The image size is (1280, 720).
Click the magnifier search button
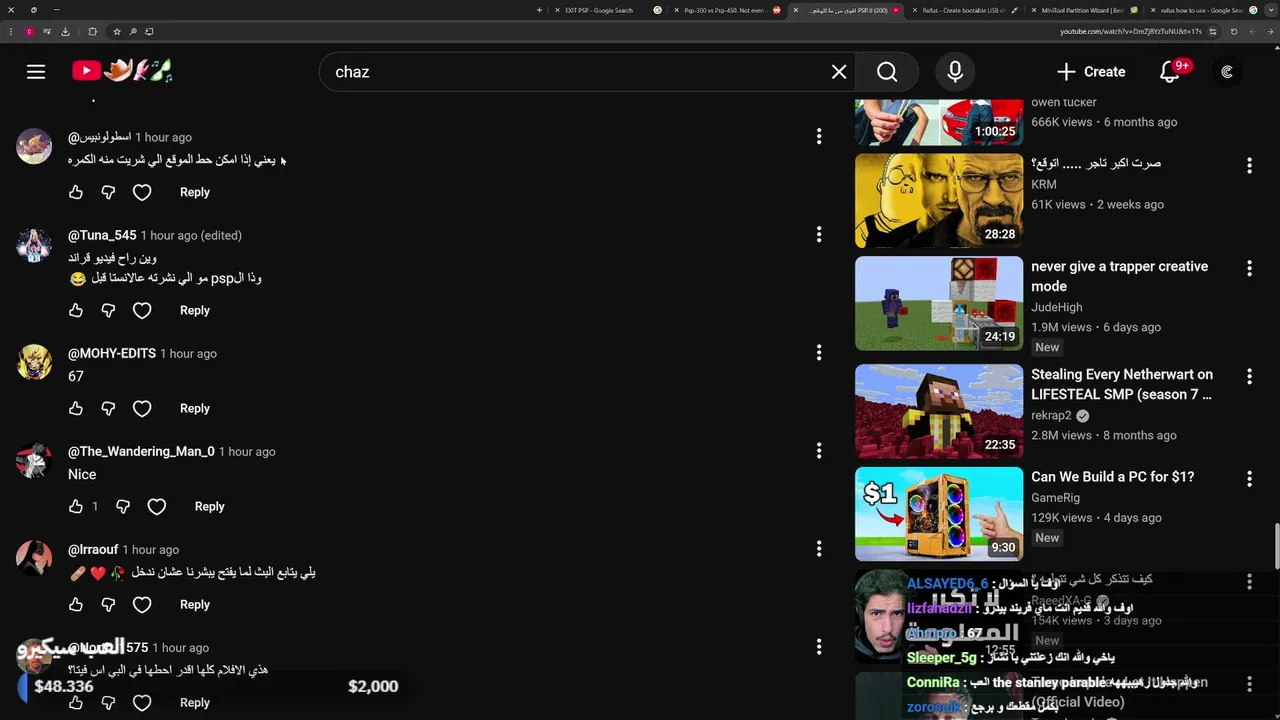point(887,71)
